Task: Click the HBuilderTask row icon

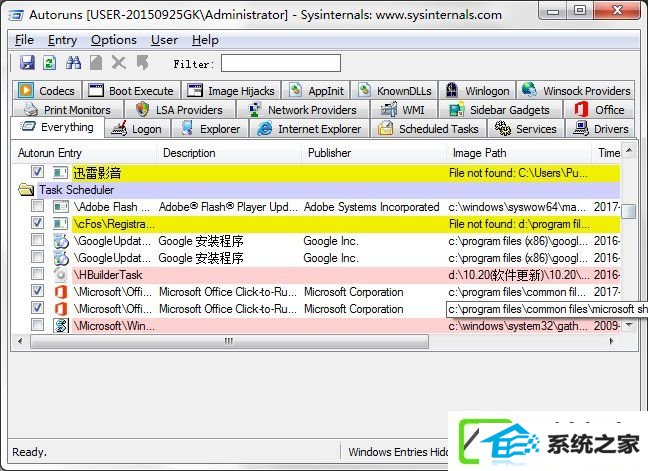Action: 61,275
